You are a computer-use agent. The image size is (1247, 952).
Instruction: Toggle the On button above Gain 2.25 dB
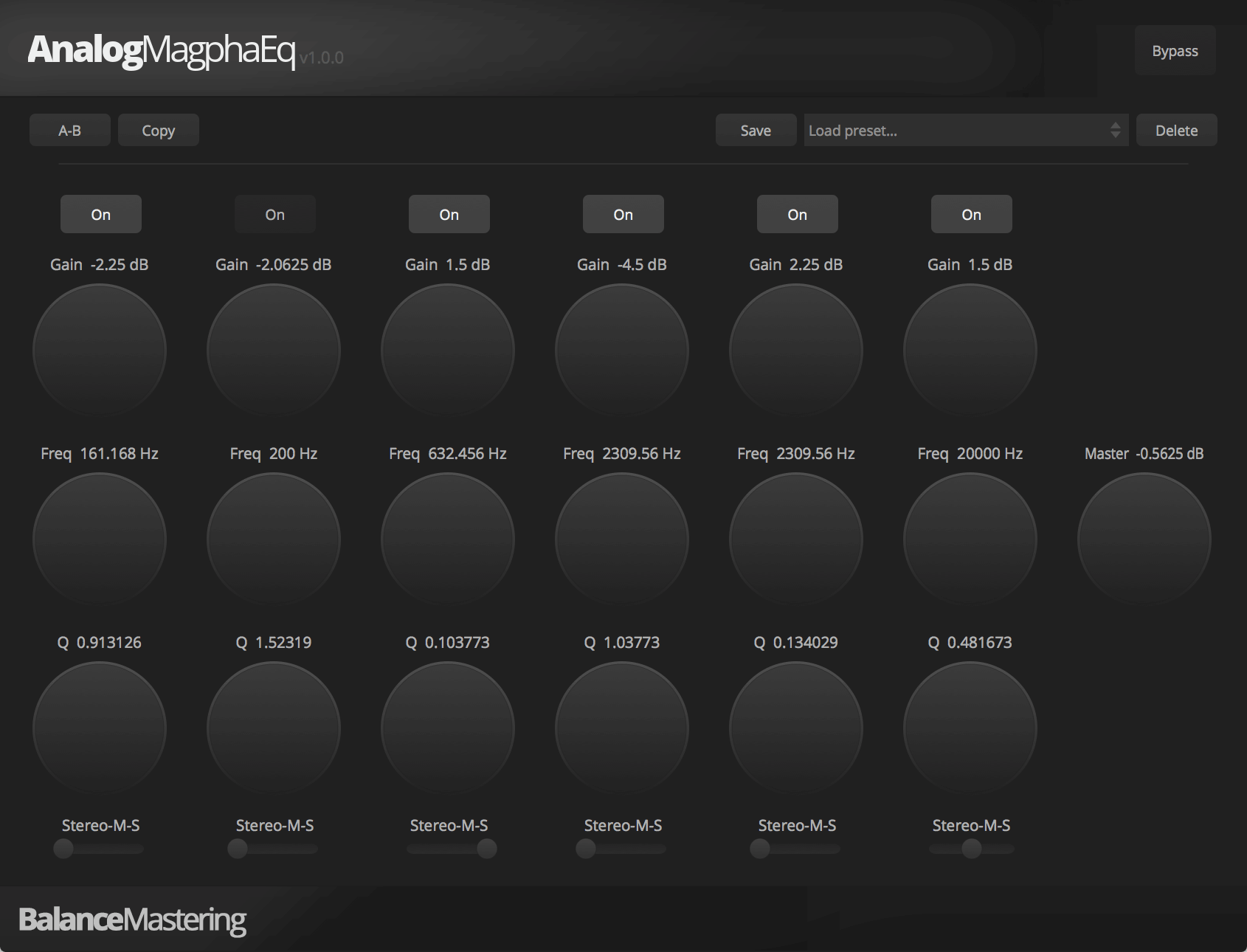click(798, 214)
